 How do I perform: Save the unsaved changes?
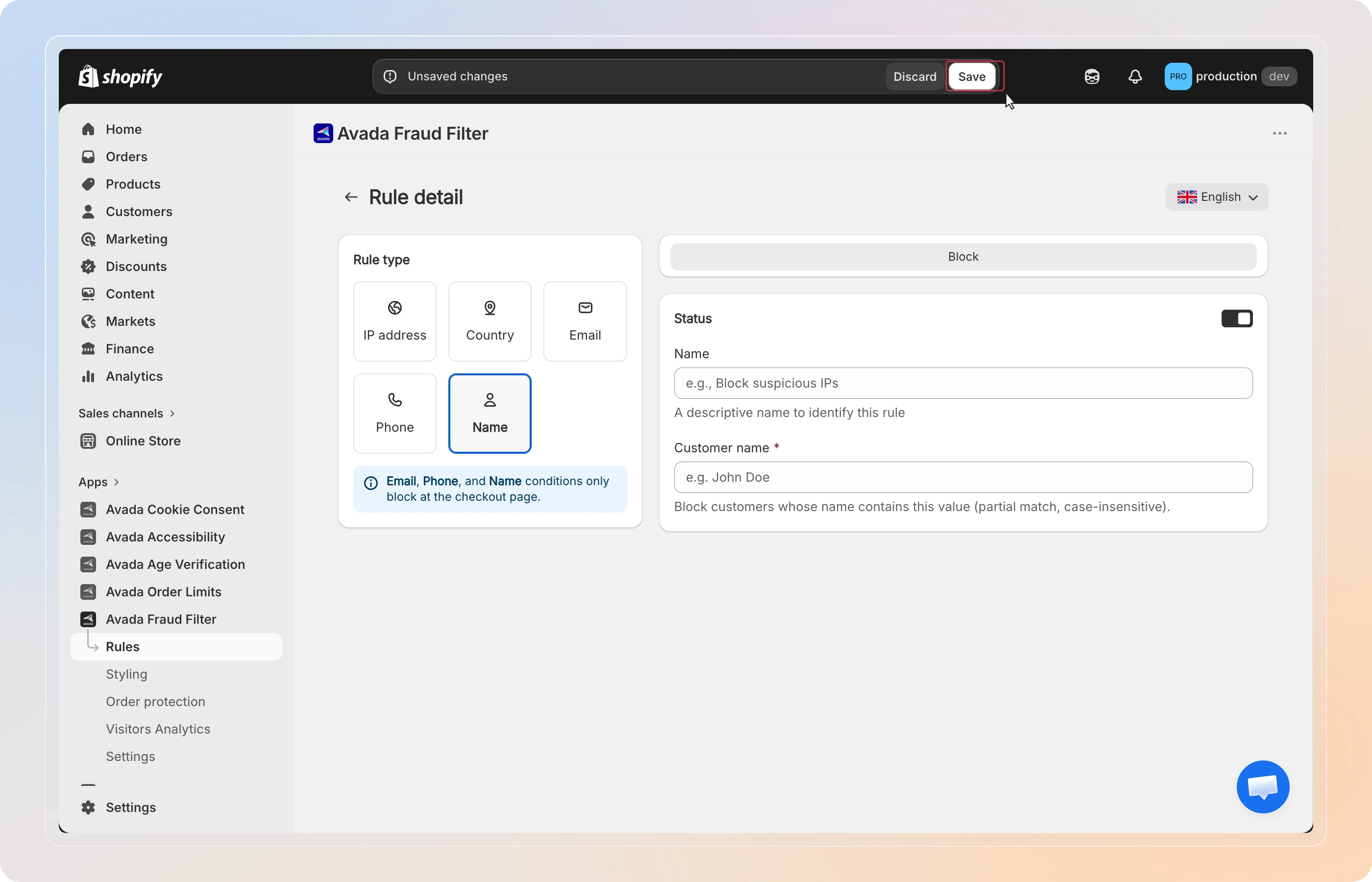pos(972,76)
